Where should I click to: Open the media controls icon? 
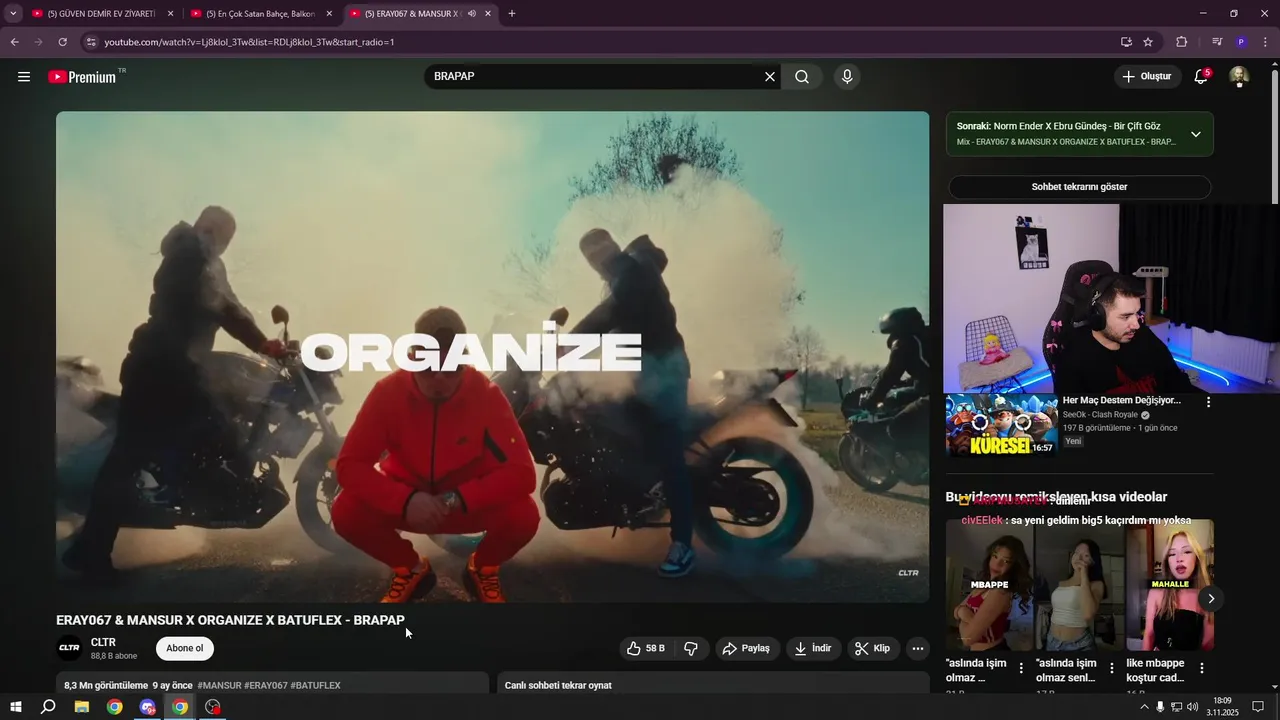pos(1217,42)
